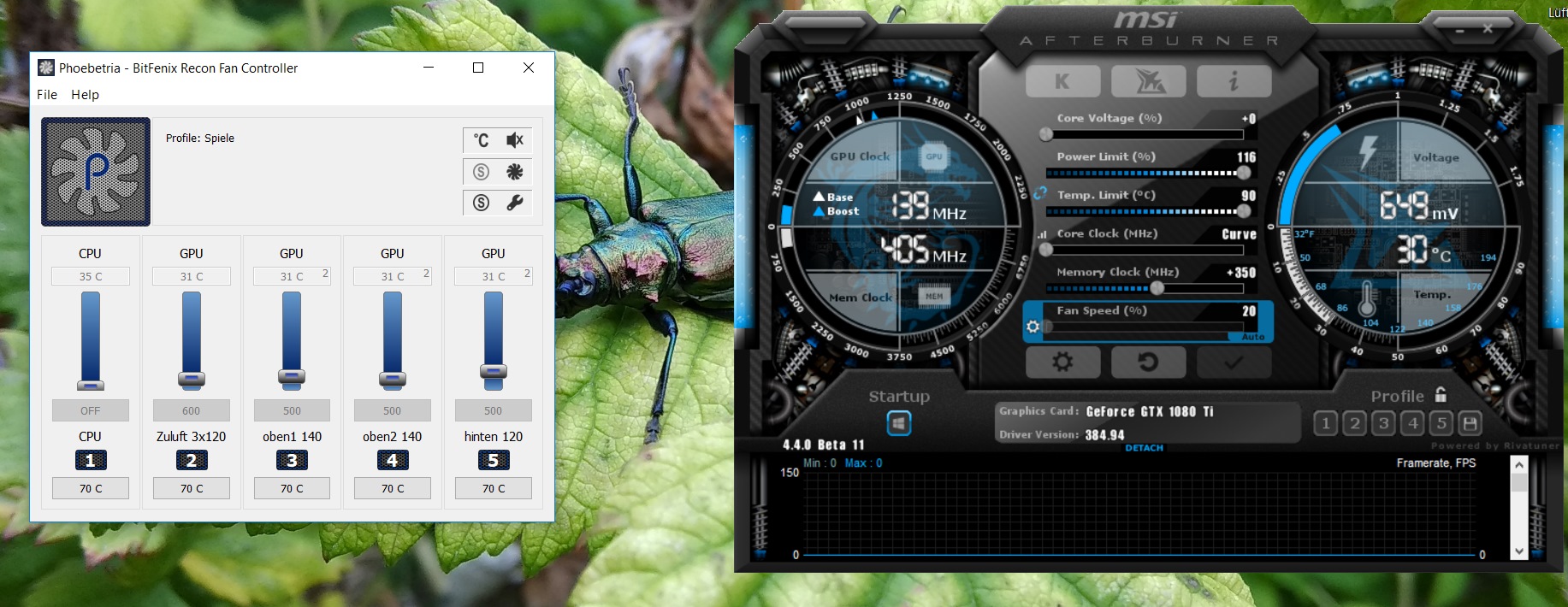Screen dimensions: 1568x607
Task: Click the oben1 140 fan slider handle
Action: pos(292,377)
